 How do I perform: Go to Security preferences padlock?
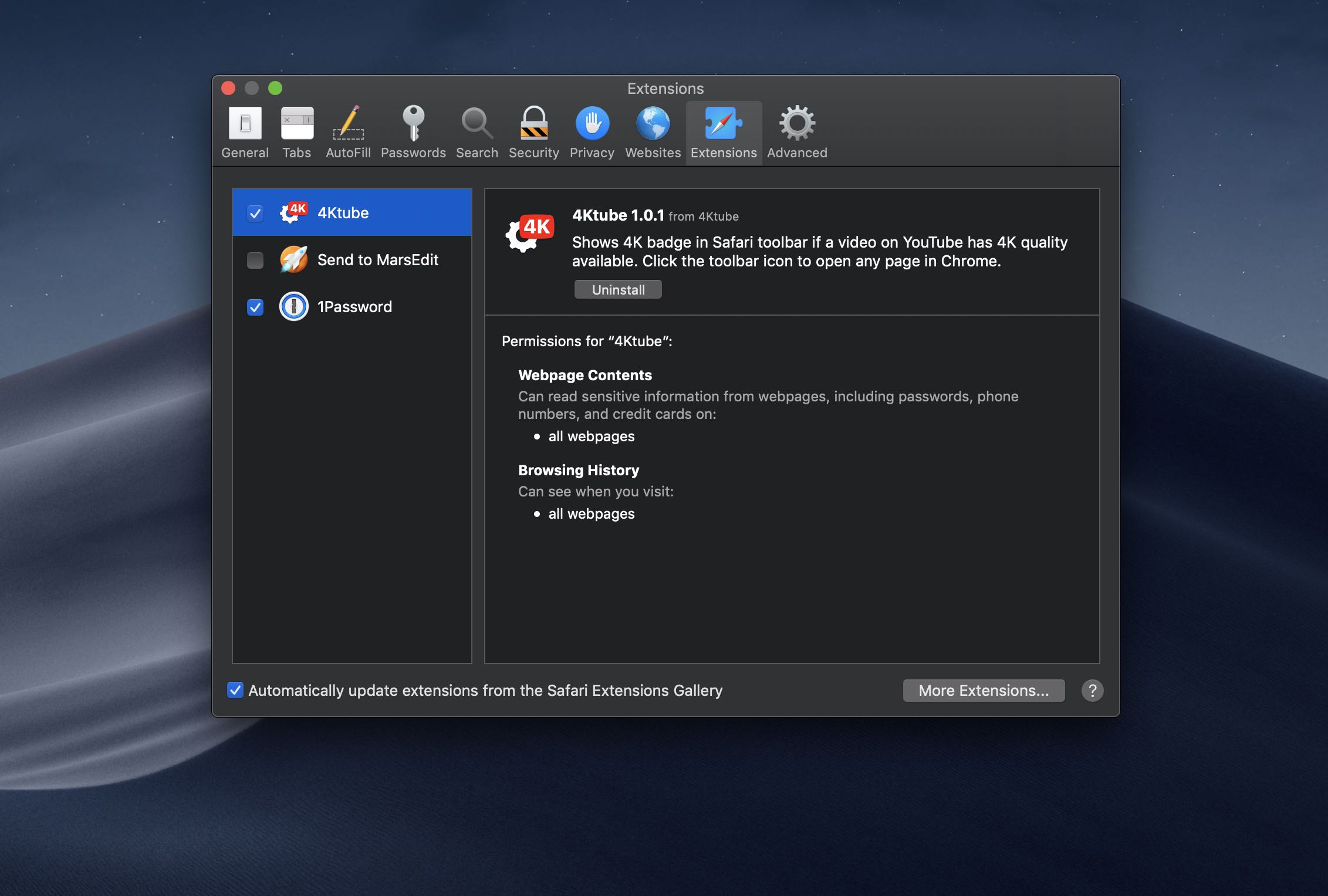(533, 123)
